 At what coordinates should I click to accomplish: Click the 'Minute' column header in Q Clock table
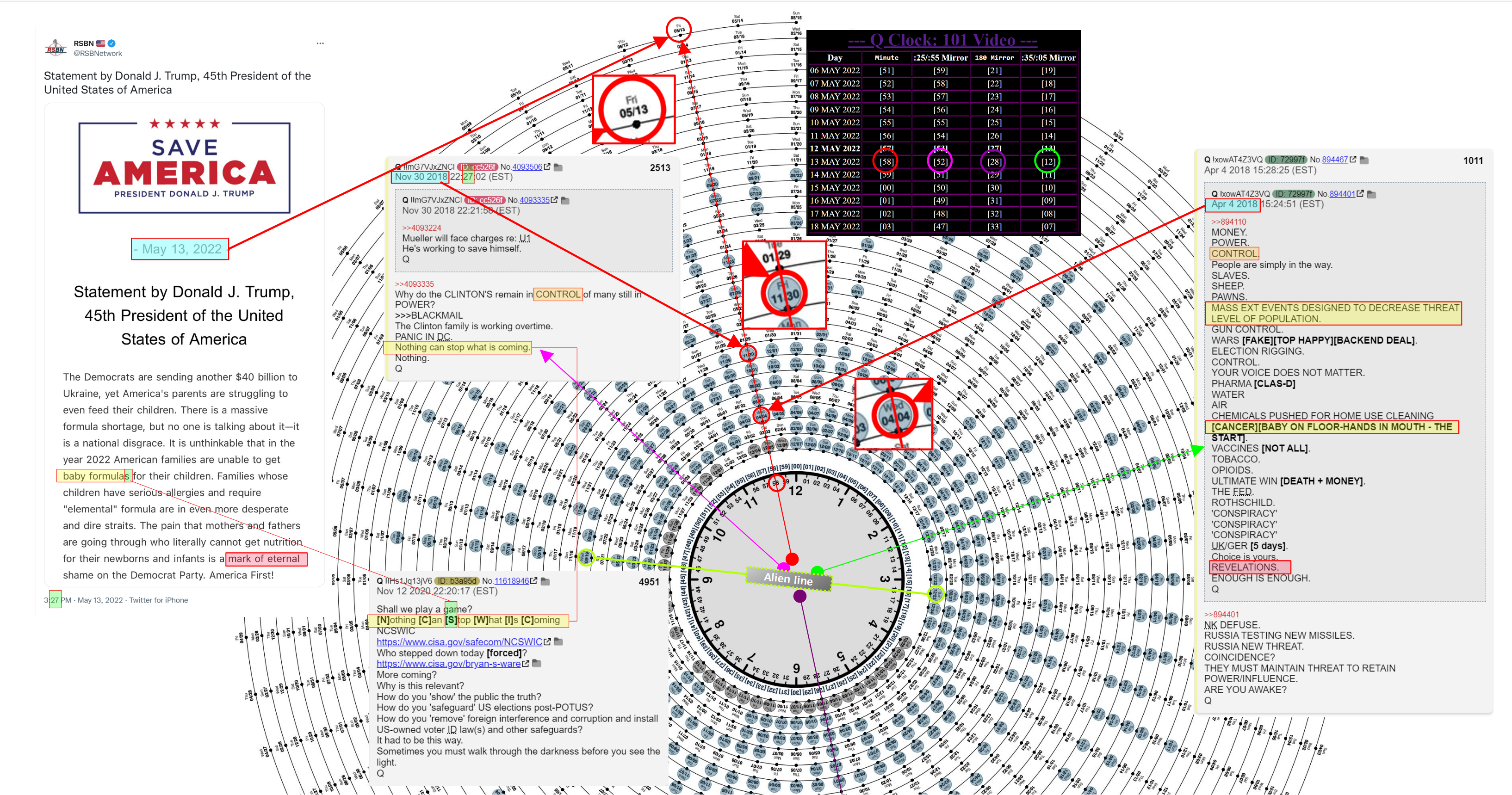tap(886, 57)
